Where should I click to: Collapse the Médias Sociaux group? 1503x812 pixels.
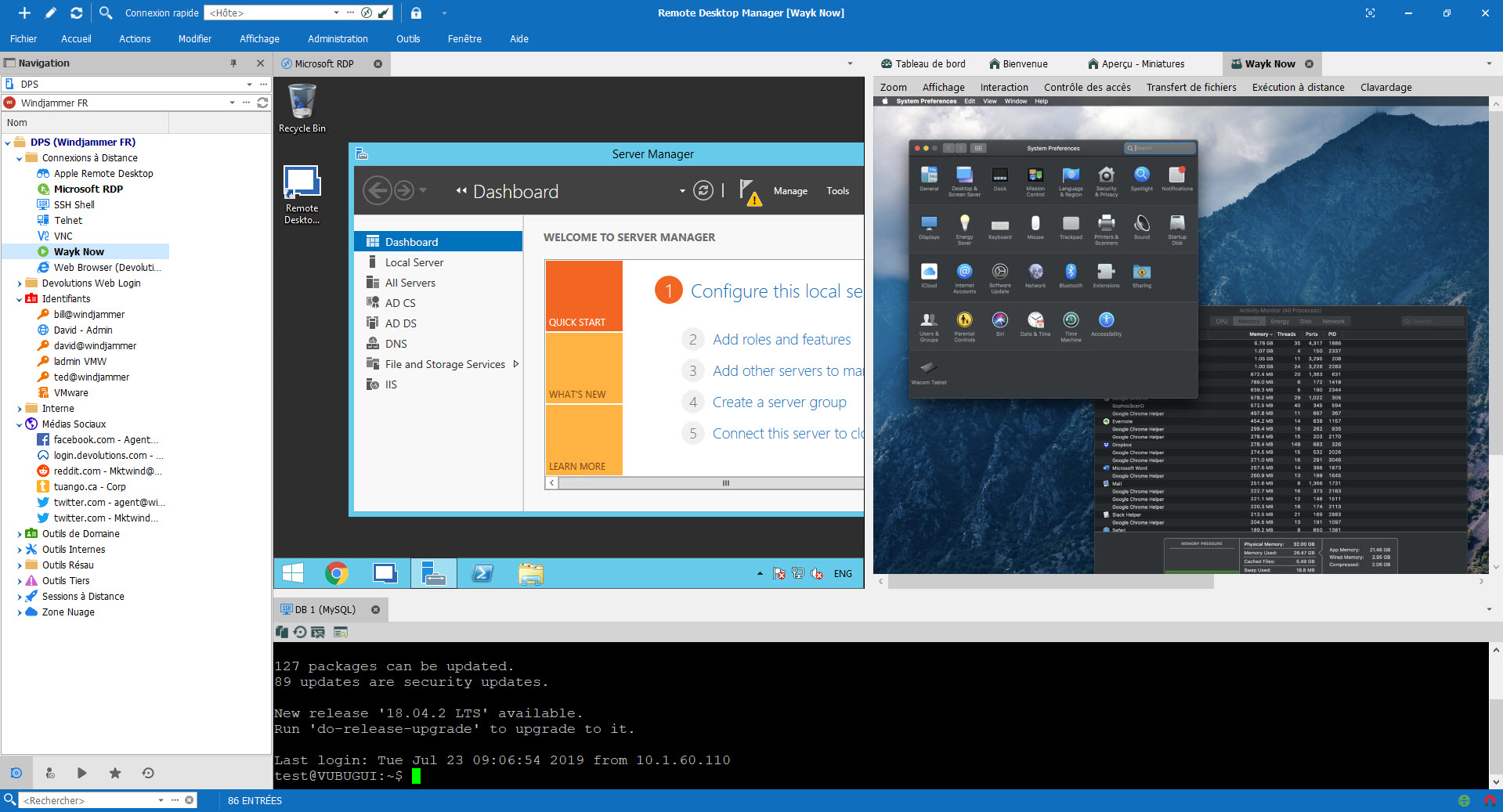point(19,424)
